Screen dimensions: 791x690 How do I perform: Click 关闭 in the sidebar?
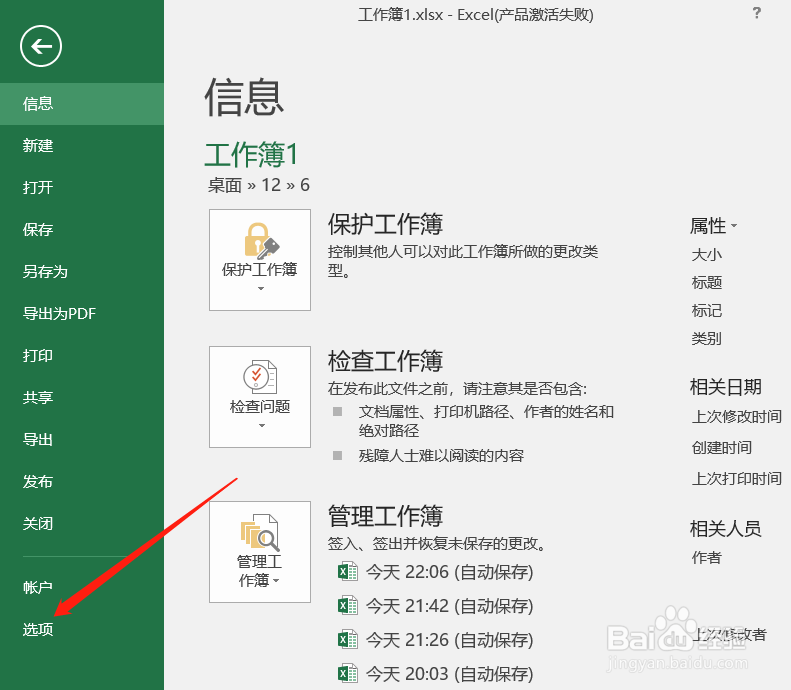coord(82,524)
